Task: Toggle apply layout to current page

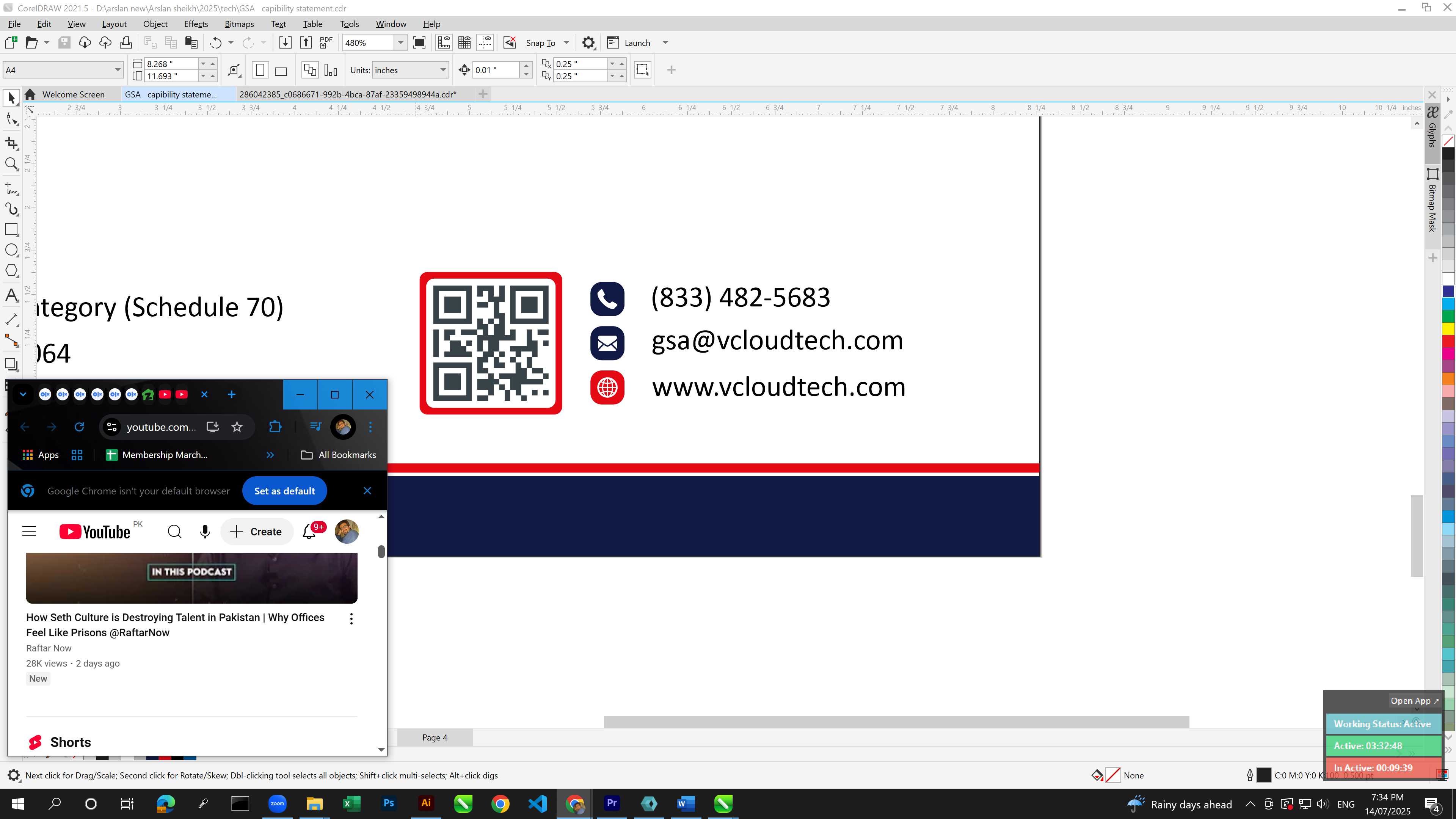Action: (x=331, y=70)
